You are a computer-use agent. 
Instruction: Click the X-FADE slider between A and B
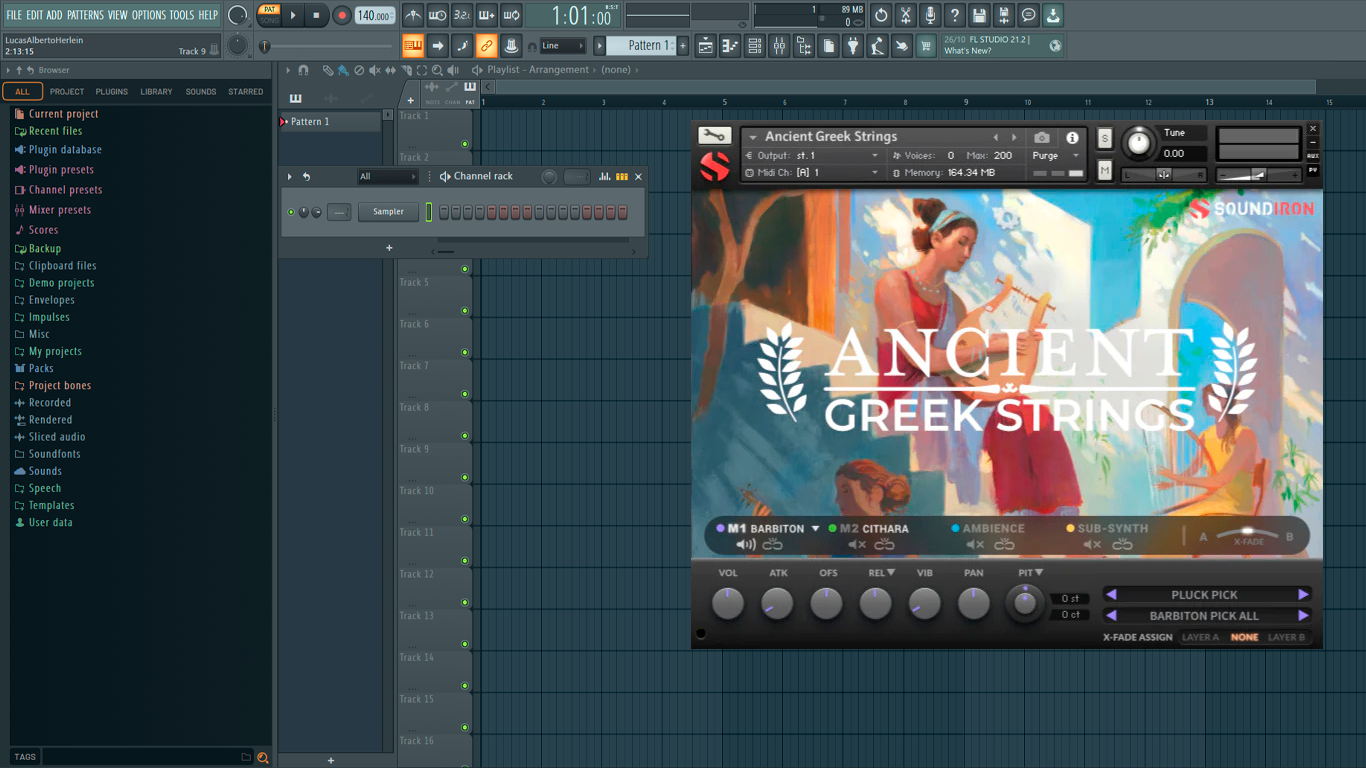click(1247, 533)
